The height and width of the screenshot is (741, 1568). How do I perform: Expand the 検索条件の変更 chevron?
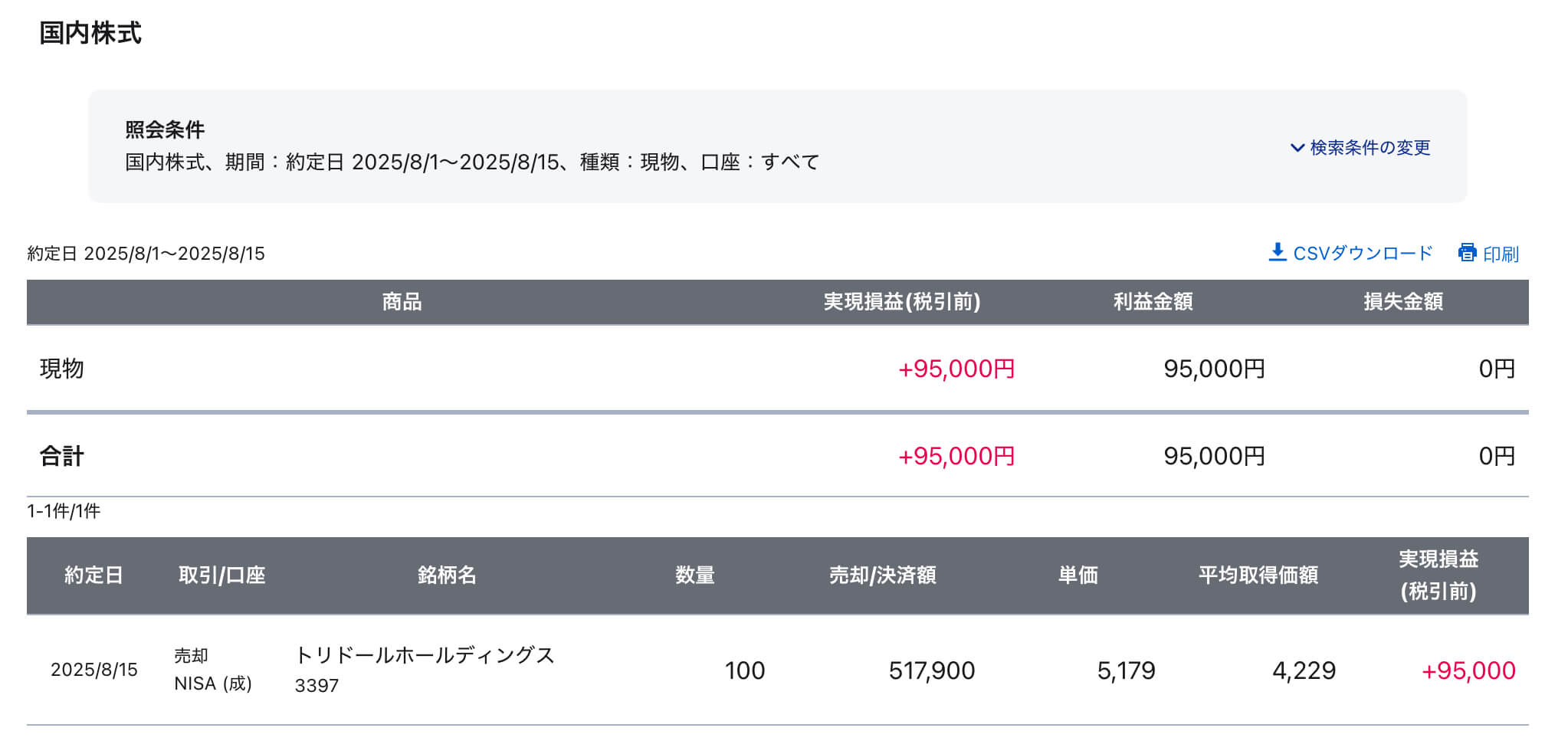pyautogui.click(x=1297, y=147)
